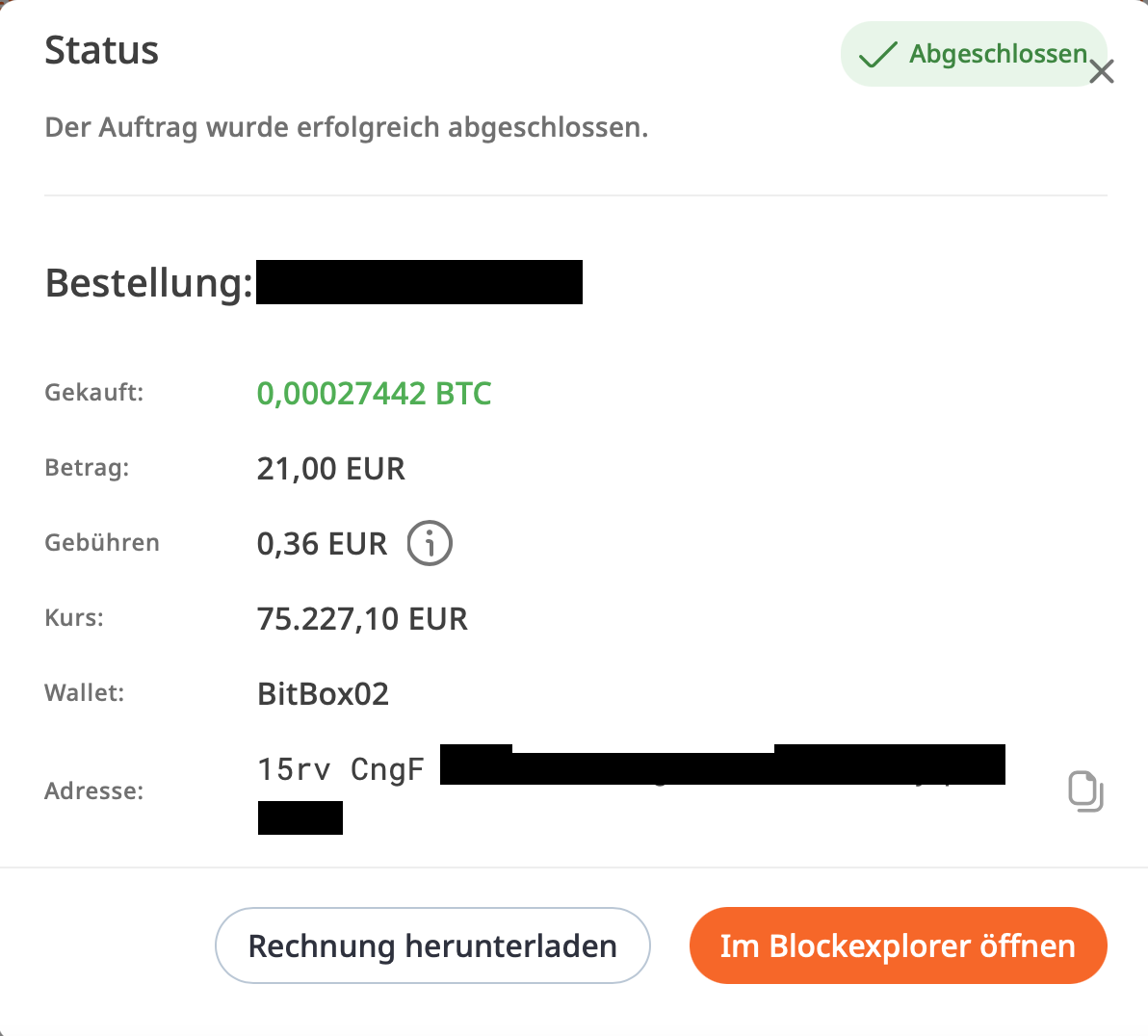
Task: Click the BitBox02 wallet name
Action: (323, 694)
